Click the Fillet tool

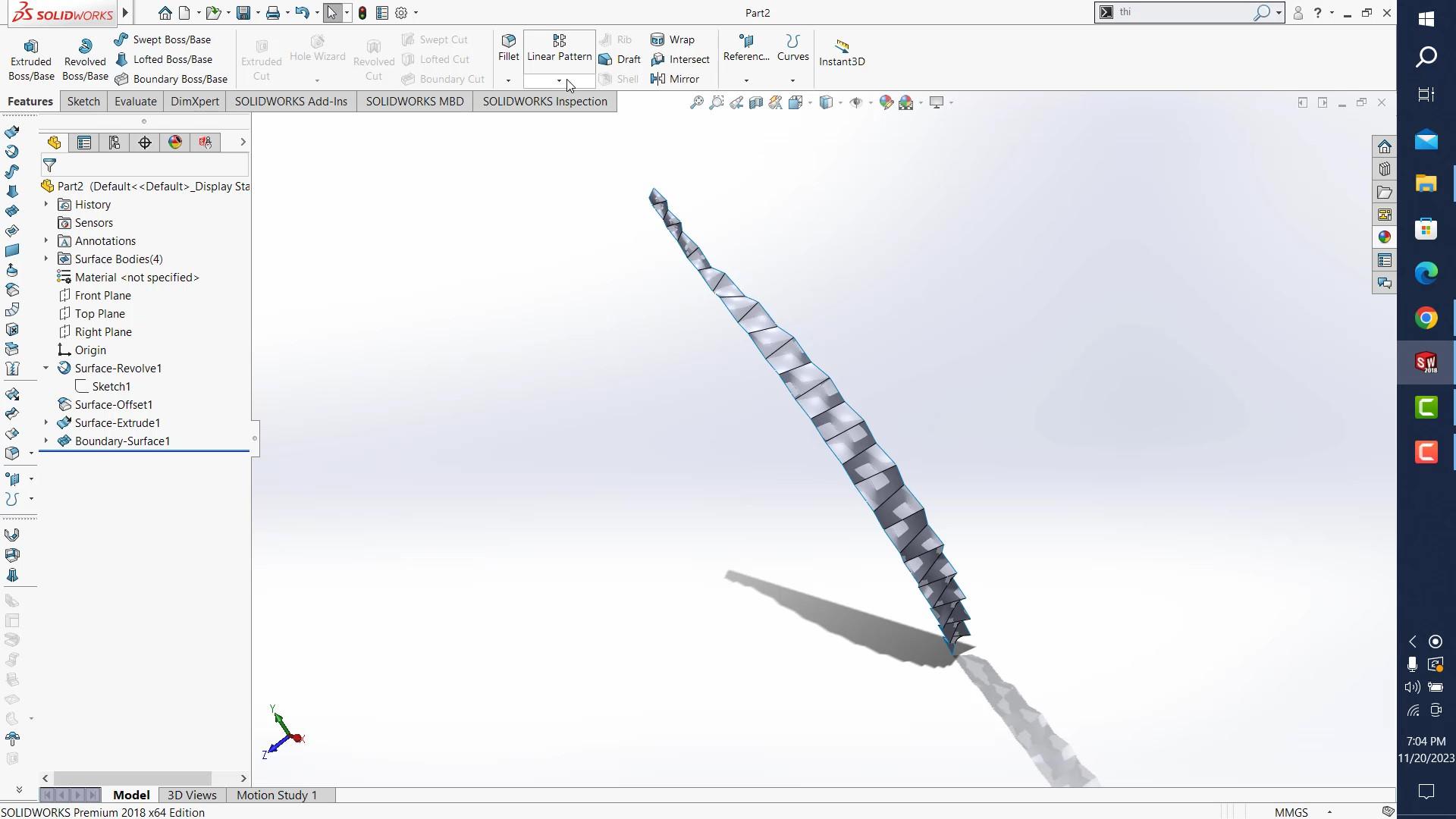(x=509, y=47)
